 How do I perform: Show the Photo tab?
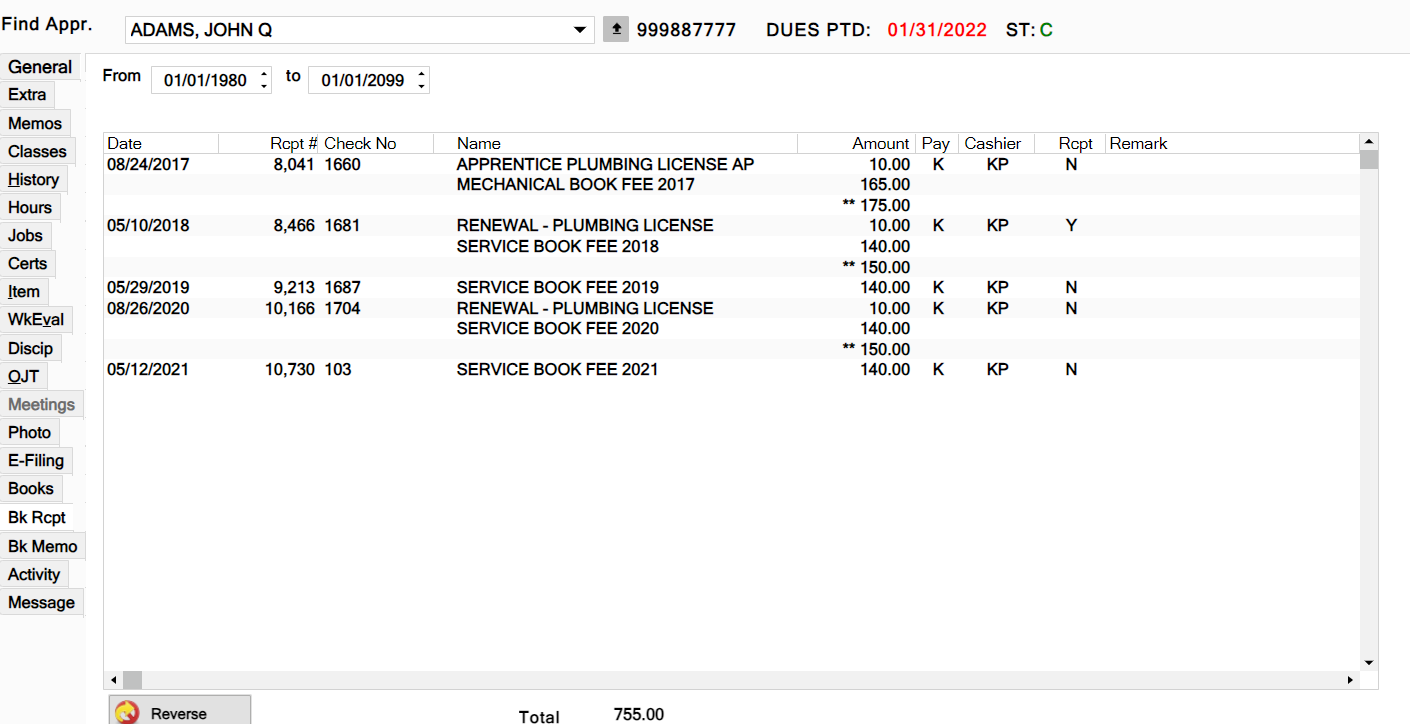tap(29, 433)
